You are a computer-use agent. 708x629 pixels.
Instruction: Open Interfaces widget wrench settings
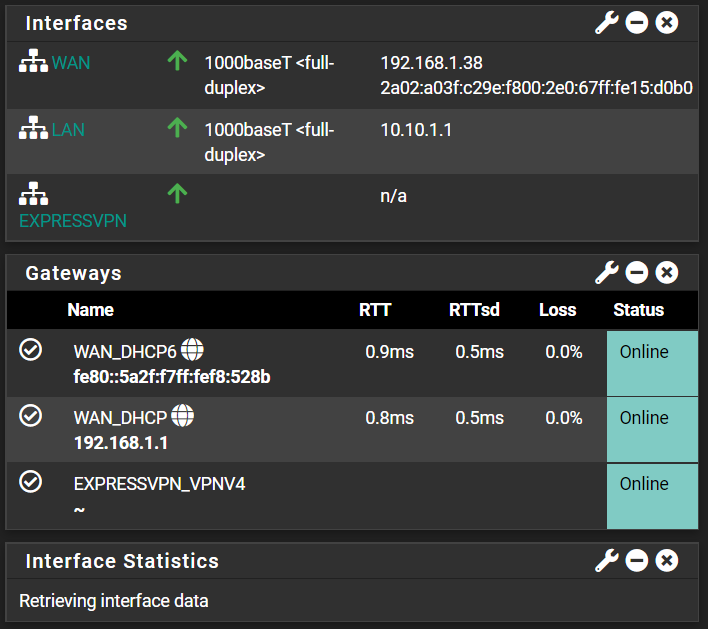pos(606,23)
